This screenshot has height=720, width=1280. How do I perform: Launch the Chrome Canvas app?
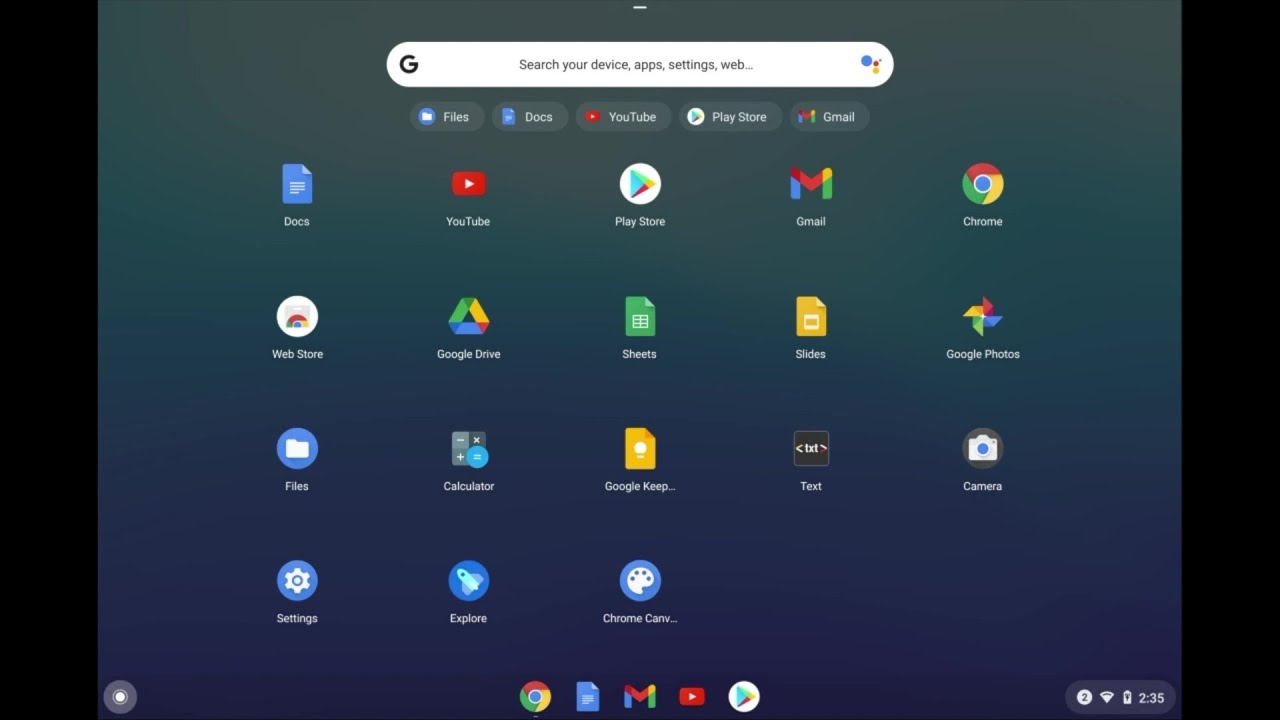coord(640,581)
